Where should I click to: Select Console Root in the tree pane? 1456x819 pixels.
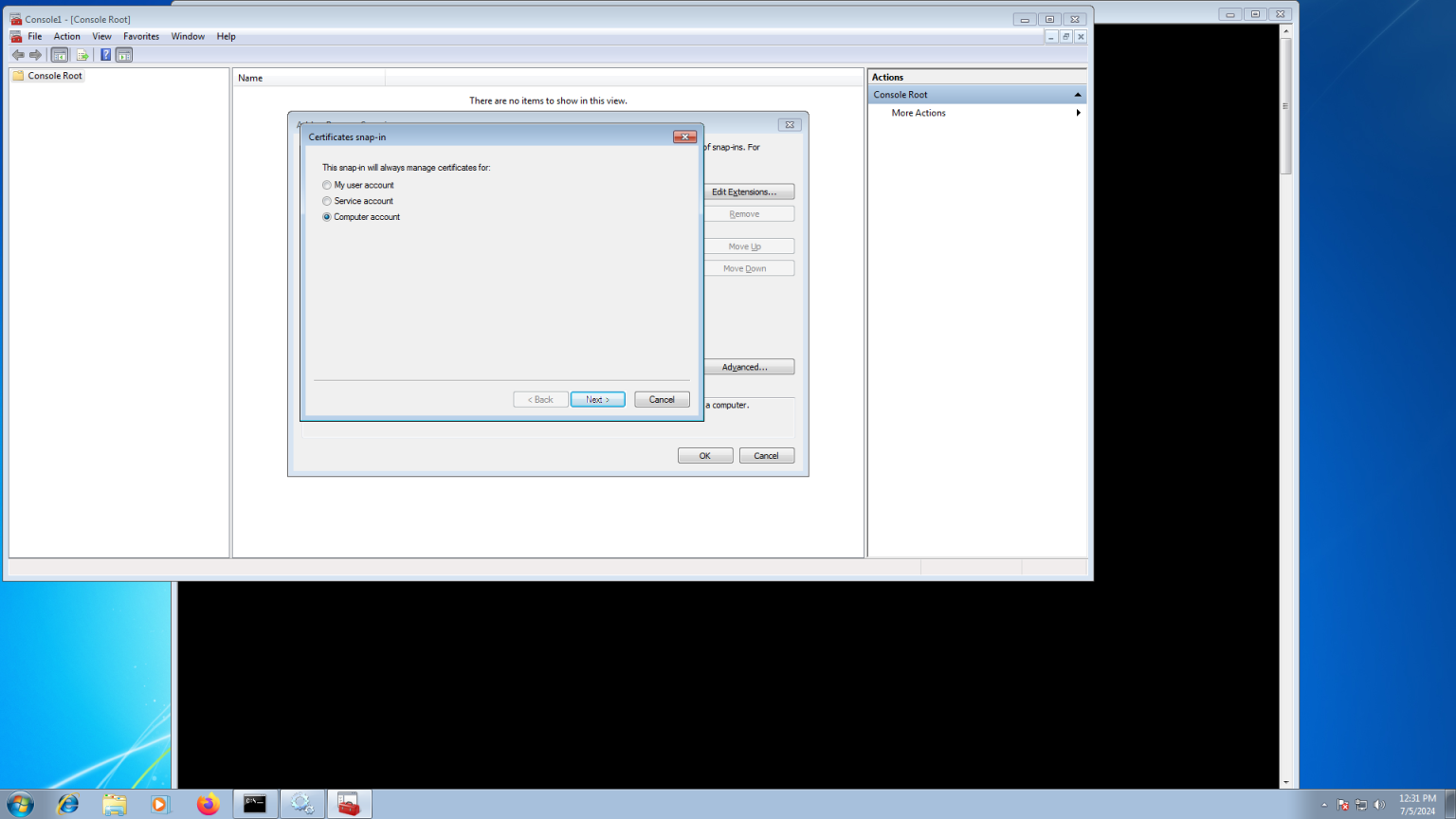pyautogui.click(x=54, y=76)
